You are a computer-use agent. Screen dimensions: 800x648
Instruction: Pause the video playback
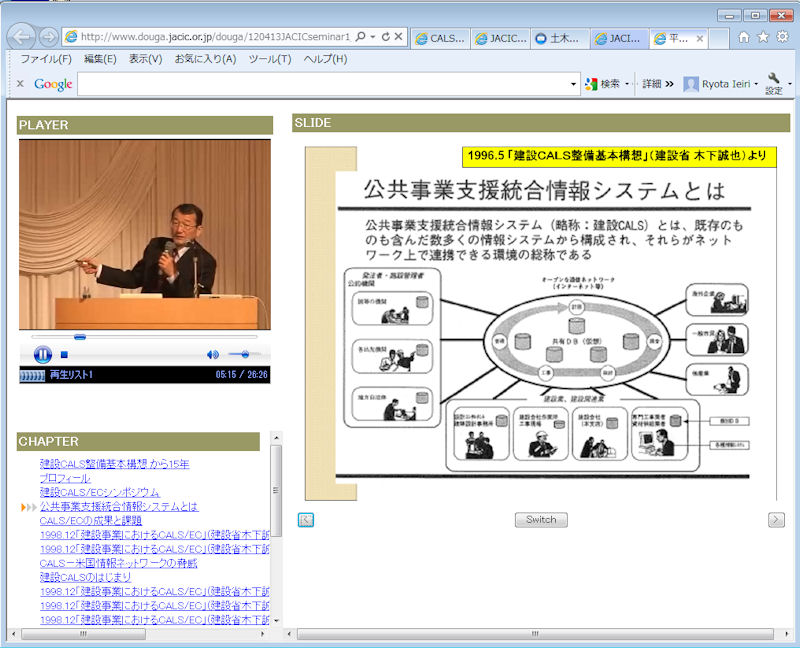43,354
